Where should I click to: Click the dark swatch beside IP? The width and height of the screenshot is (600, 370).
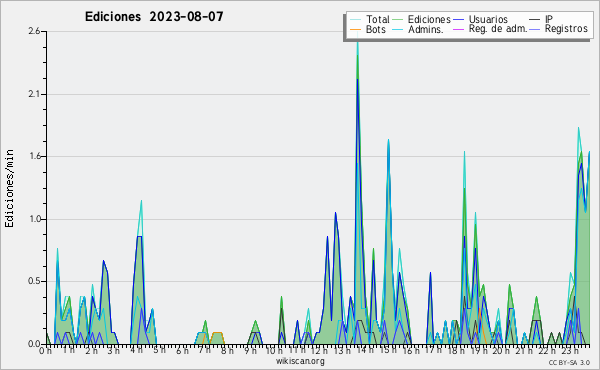click(535, 20)
